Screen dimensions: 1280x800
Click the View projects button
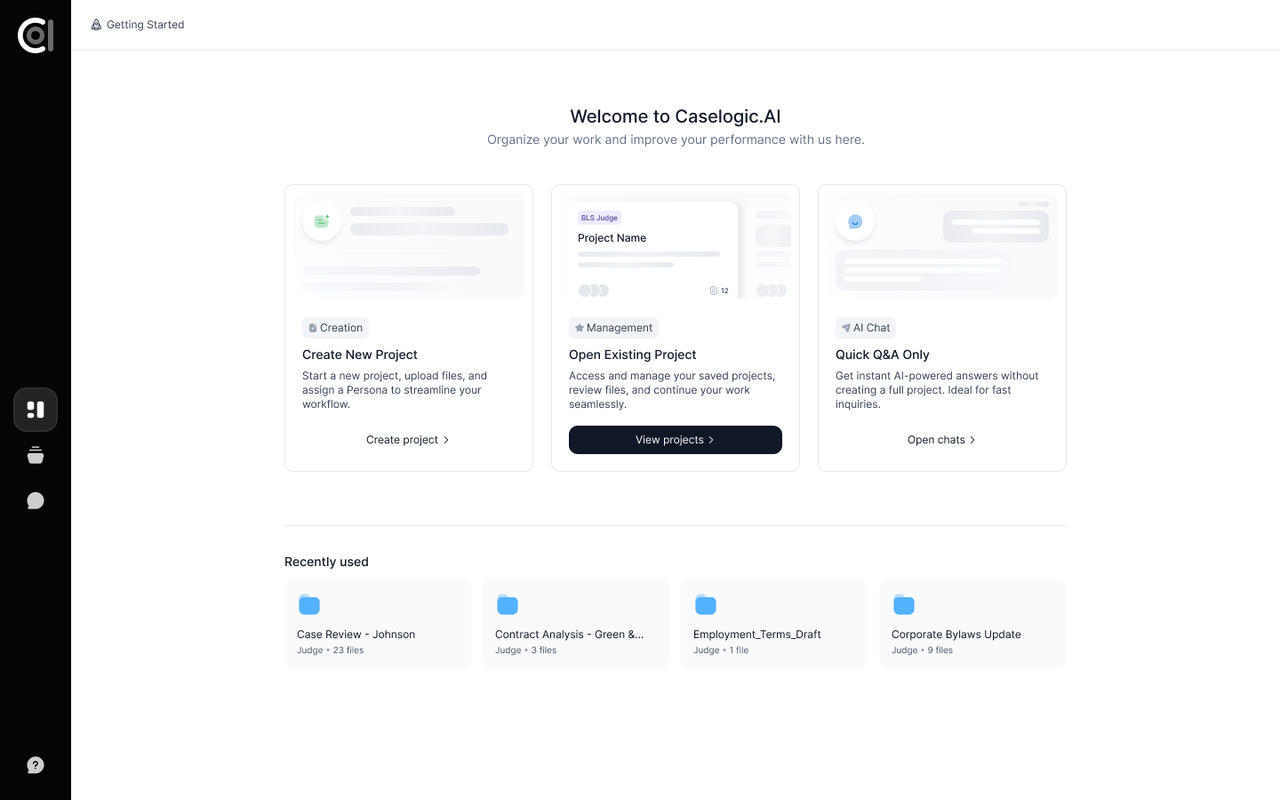[675, 440]
